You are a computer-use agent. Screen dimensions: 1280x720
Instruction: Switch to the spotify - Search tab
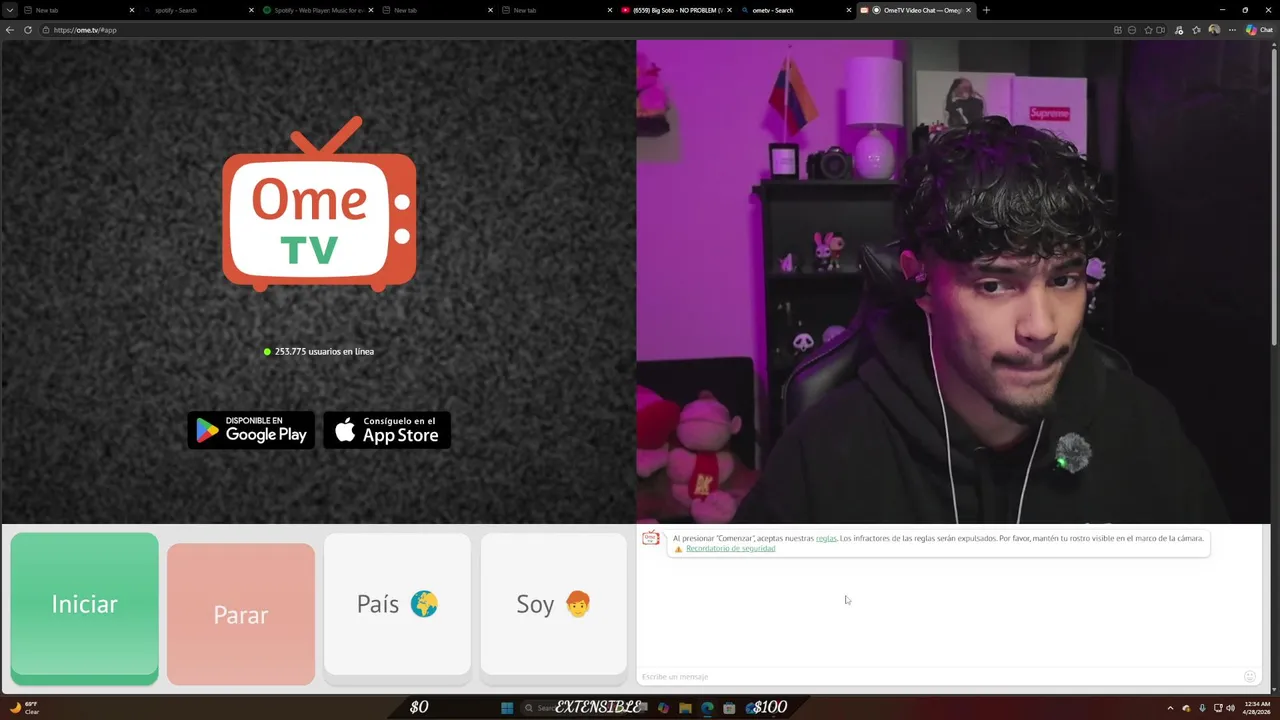point(198,10)
